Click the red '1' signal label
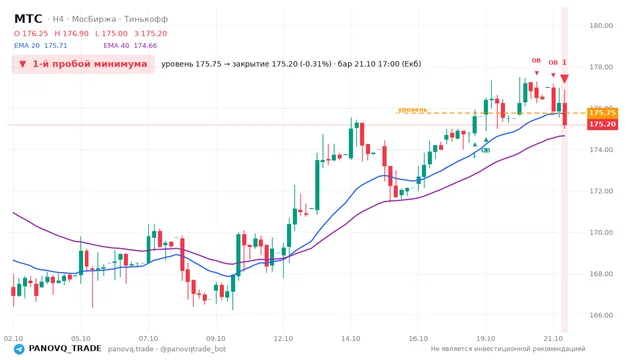The width and height of the screenshot is (640, 360). tap(564, 62)
